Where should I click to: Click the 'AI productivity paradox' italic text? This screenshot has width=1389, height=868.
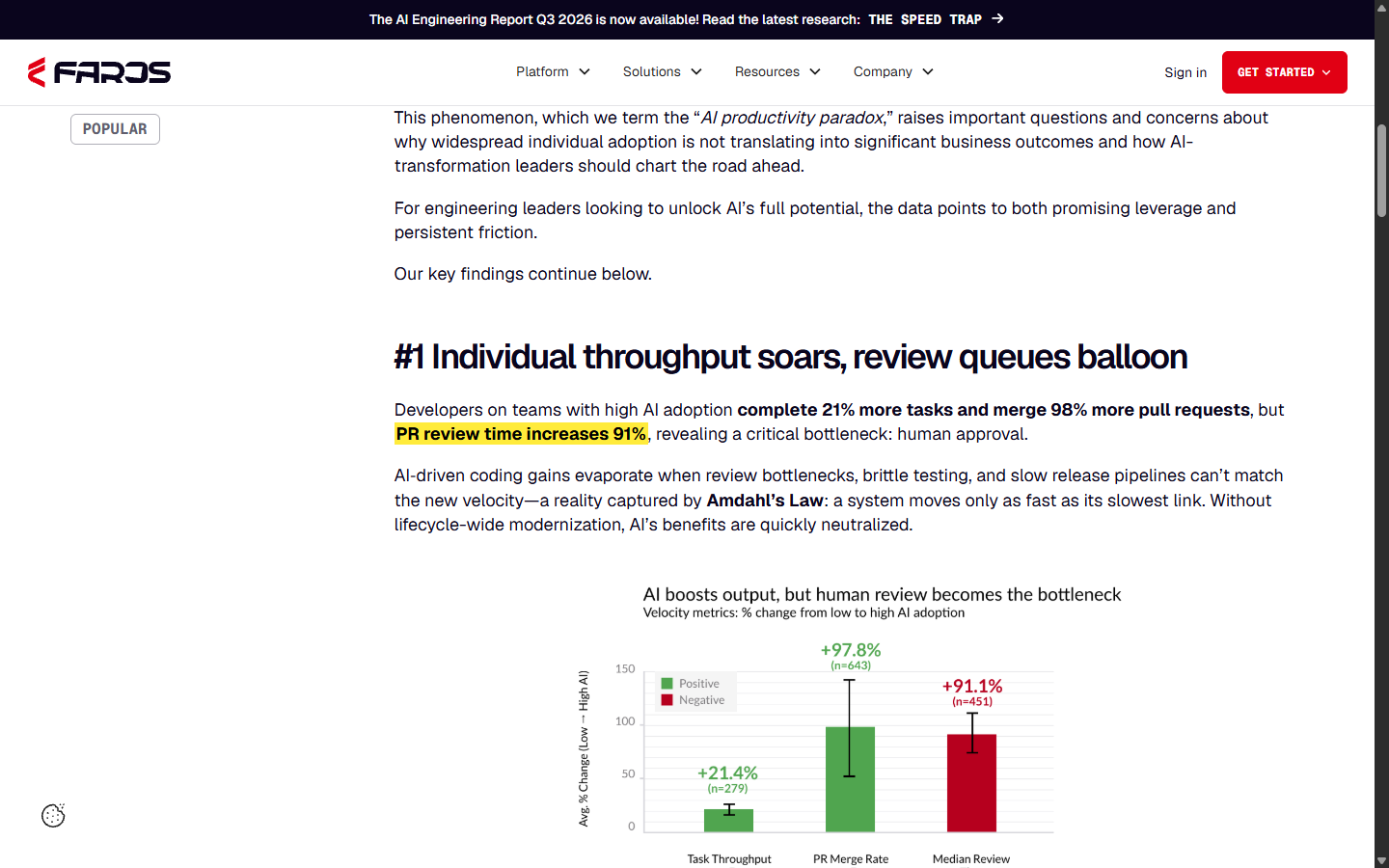pyautogui.click(x=792, y=118)
